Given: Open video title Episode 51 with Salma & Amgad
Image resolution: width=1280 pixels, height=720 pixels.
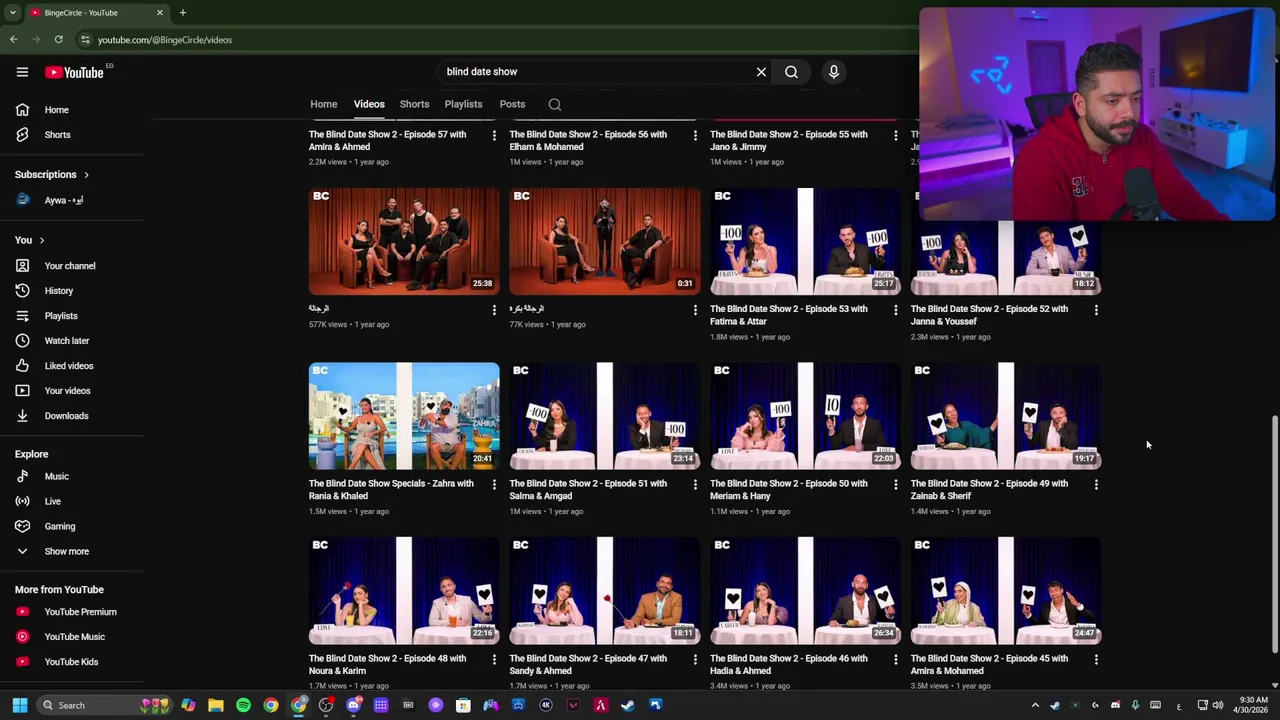Looking at the screenshot, I should coord(588,490).
